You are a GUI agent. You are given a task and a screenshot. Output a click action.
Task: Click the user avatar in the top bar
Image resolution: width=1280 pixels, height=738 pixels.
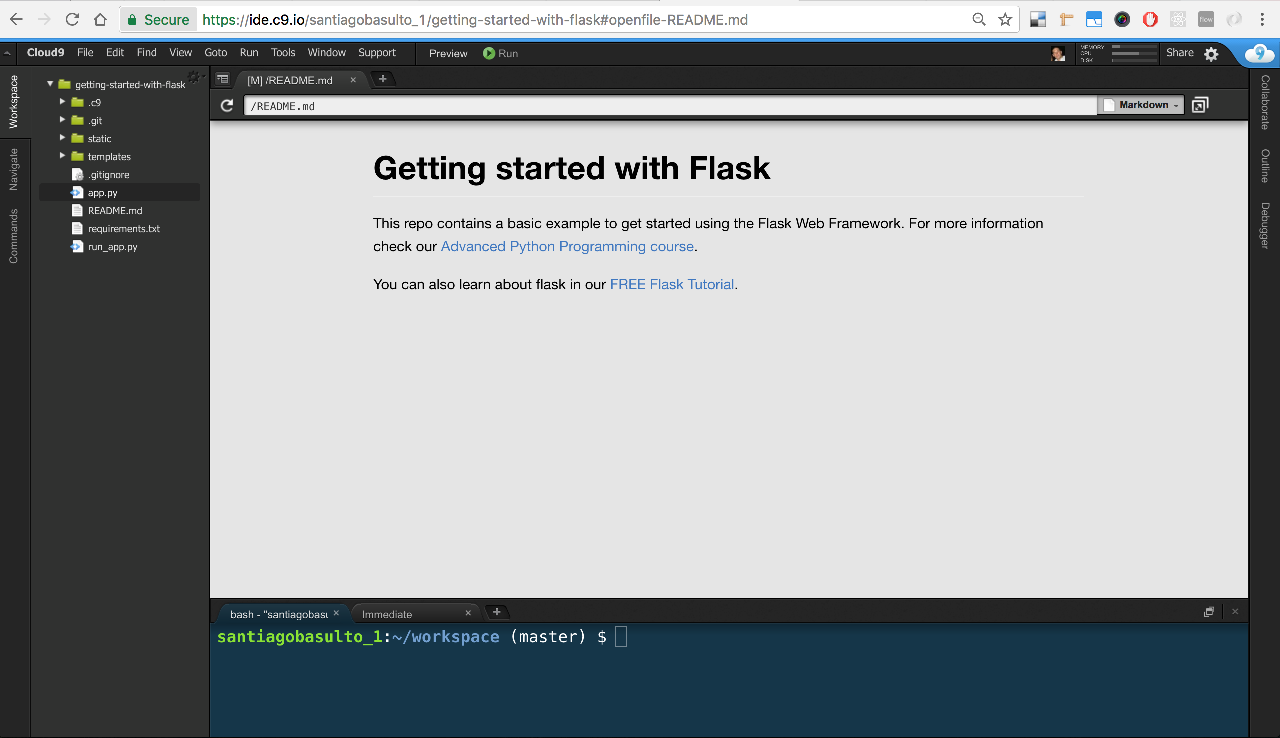click(x=1058, y=53)
